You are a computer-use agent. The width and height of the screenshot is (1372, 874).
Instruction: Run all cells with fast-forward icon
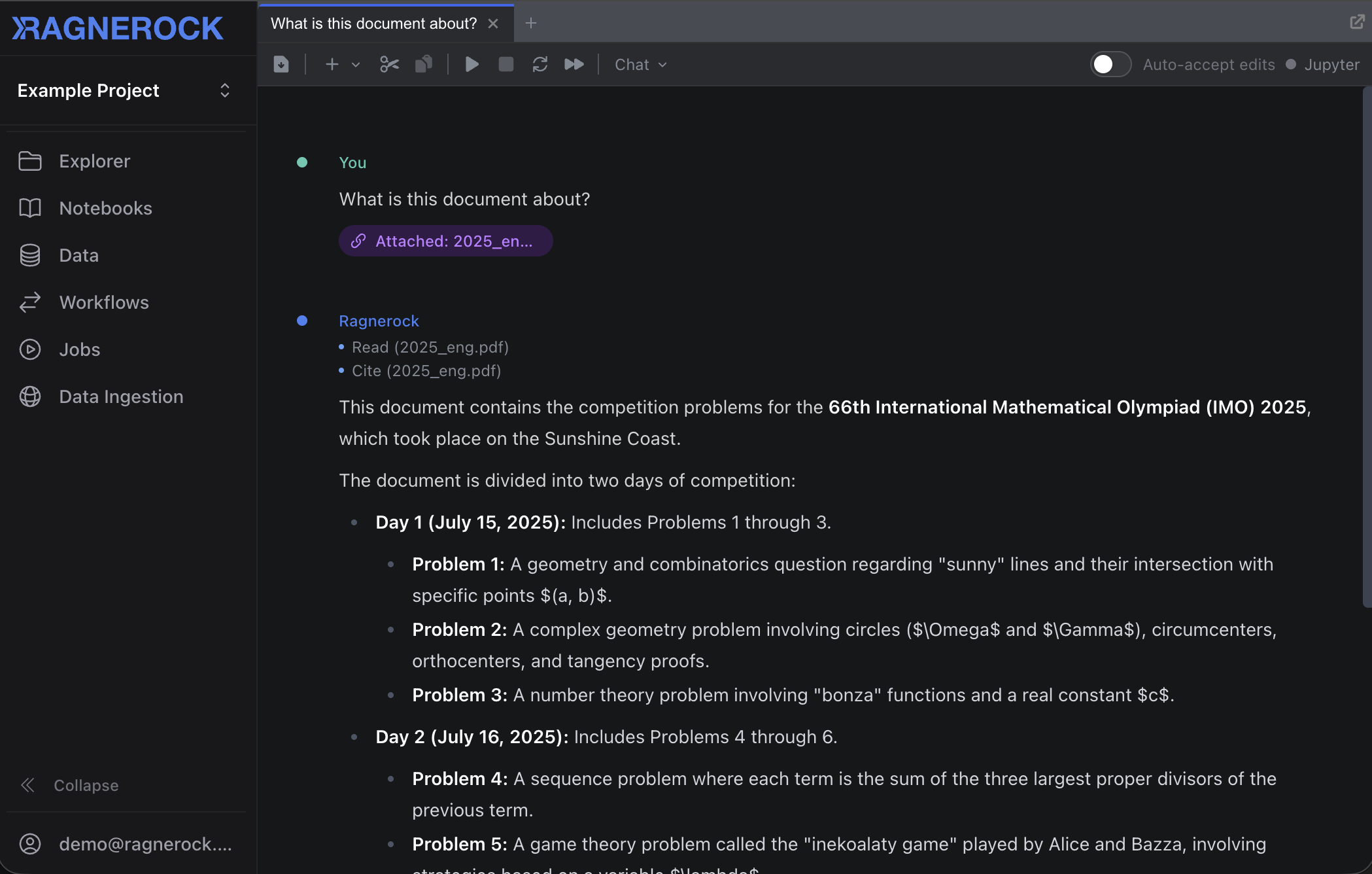574,64
